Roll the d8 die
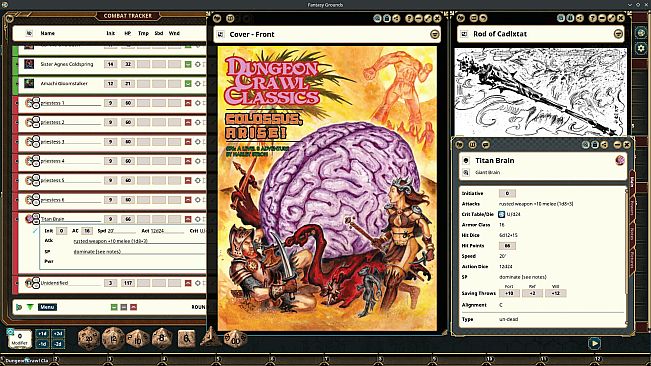Image resolution: width=651 pixels, height=366 pixels. [x=162, y=339]
